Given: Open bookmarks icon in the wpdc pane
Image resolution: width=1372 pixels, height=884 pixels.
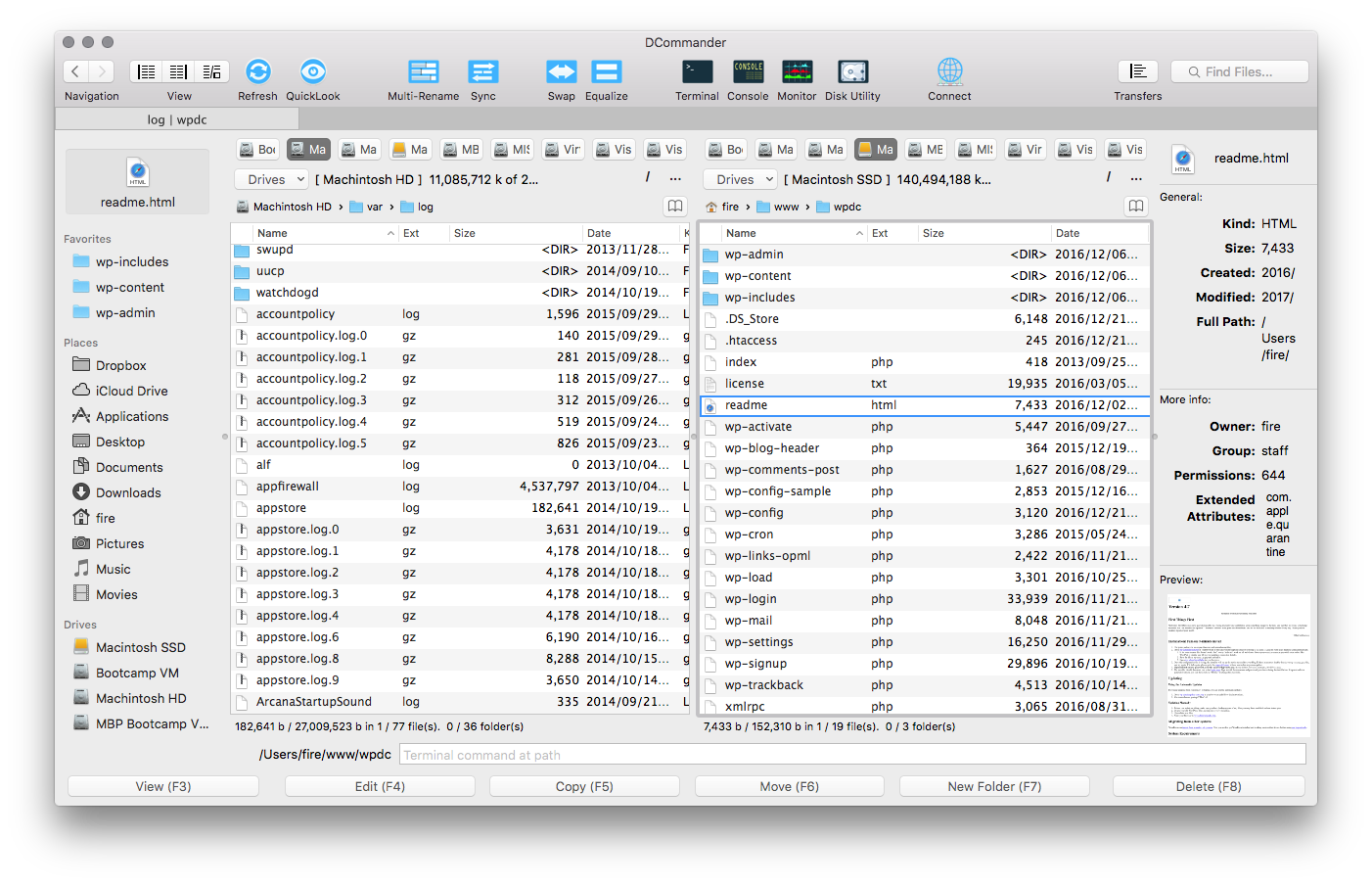Looking at the screenshot, I should [1136, 207].
